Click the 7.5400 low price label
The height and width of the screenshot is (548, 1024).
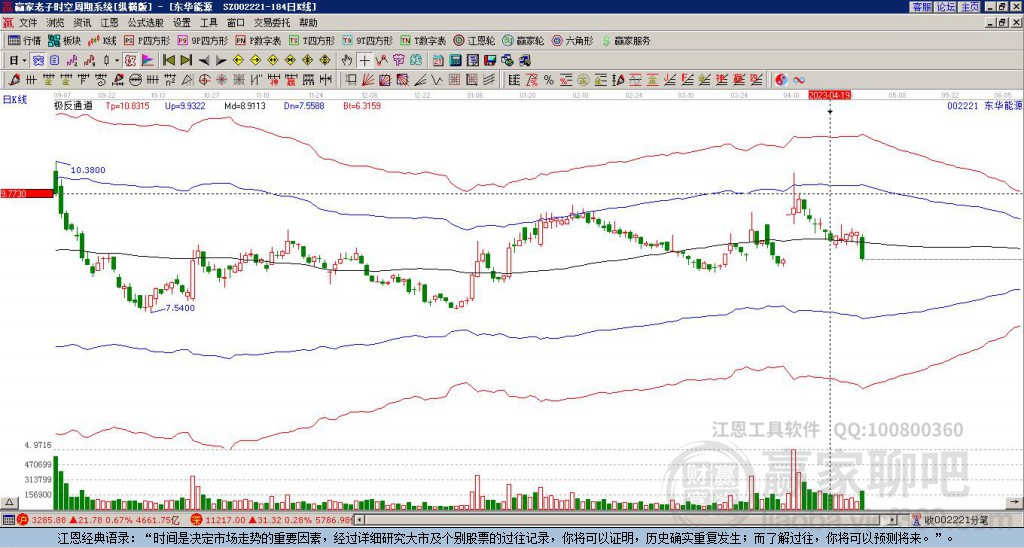point(180,308)
